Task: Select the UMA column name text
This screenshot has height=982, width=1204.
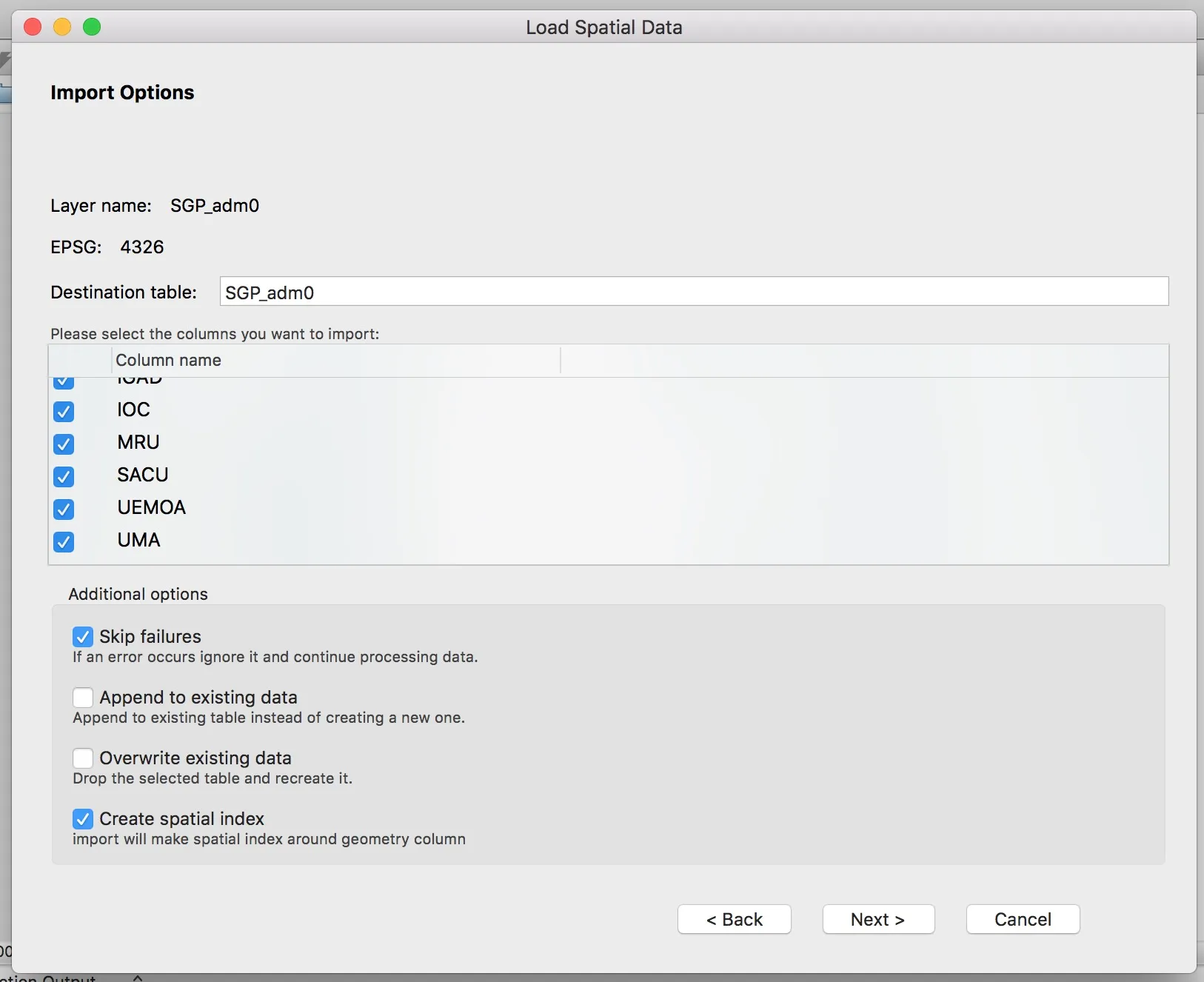Action: (138, 540)
